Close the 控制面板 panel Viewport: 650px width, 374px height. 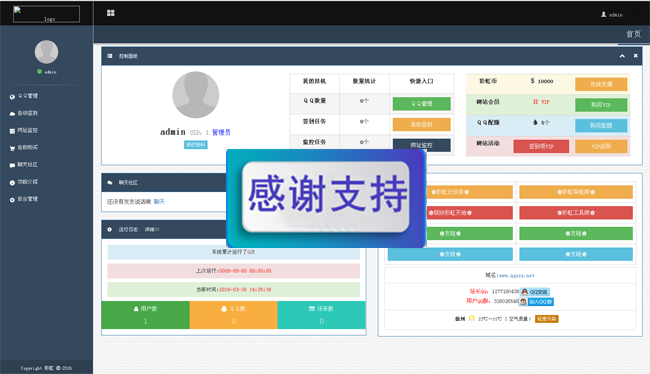(x=635, y=56)
